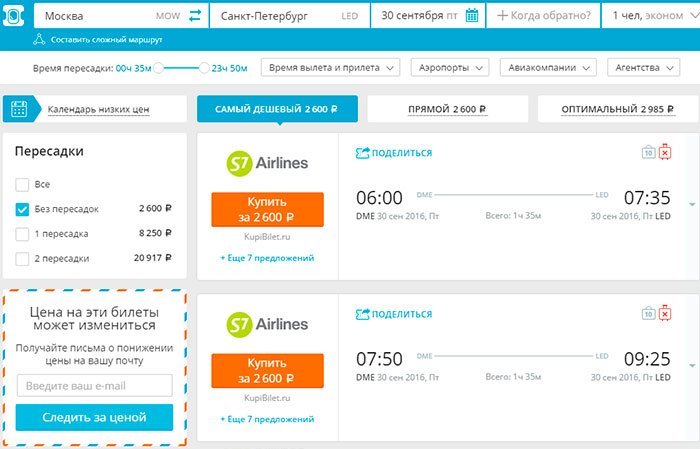Click the site logo icon
700x449 pixels.
pyautogui.click(x=14, y=16)
